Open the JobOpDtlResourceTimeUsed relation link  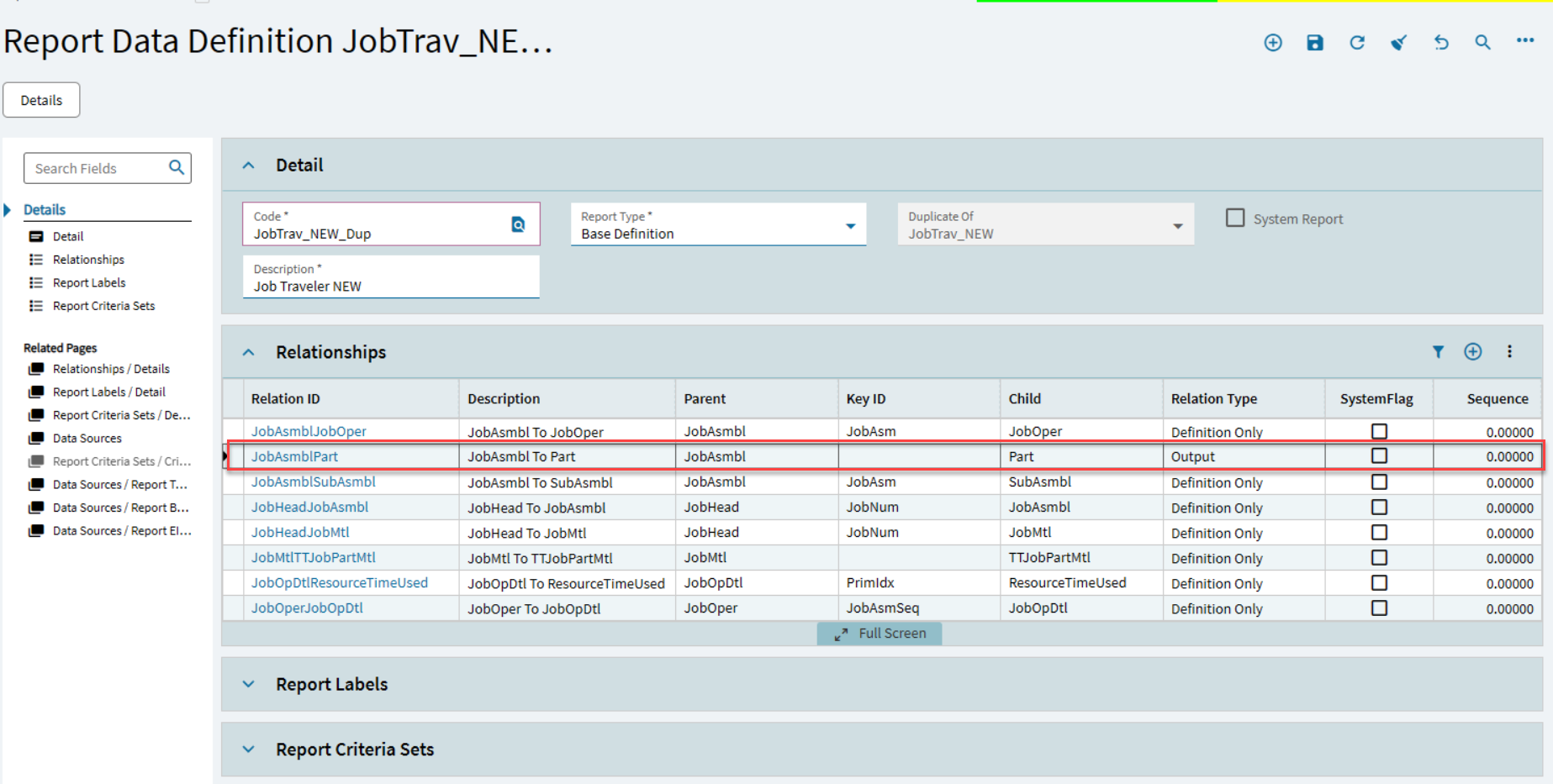click(x=340, y=583)
